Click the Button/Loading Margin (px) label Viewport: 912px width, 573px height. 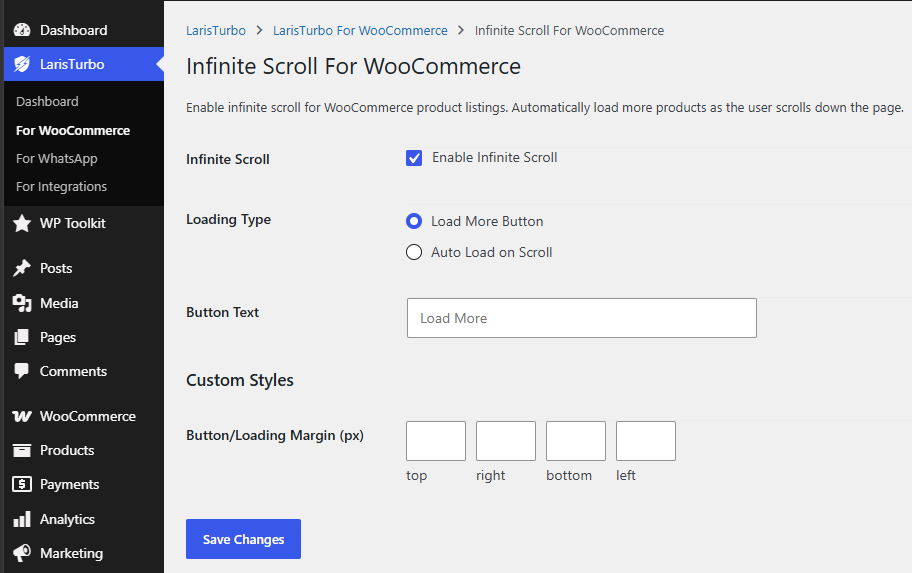275,435
